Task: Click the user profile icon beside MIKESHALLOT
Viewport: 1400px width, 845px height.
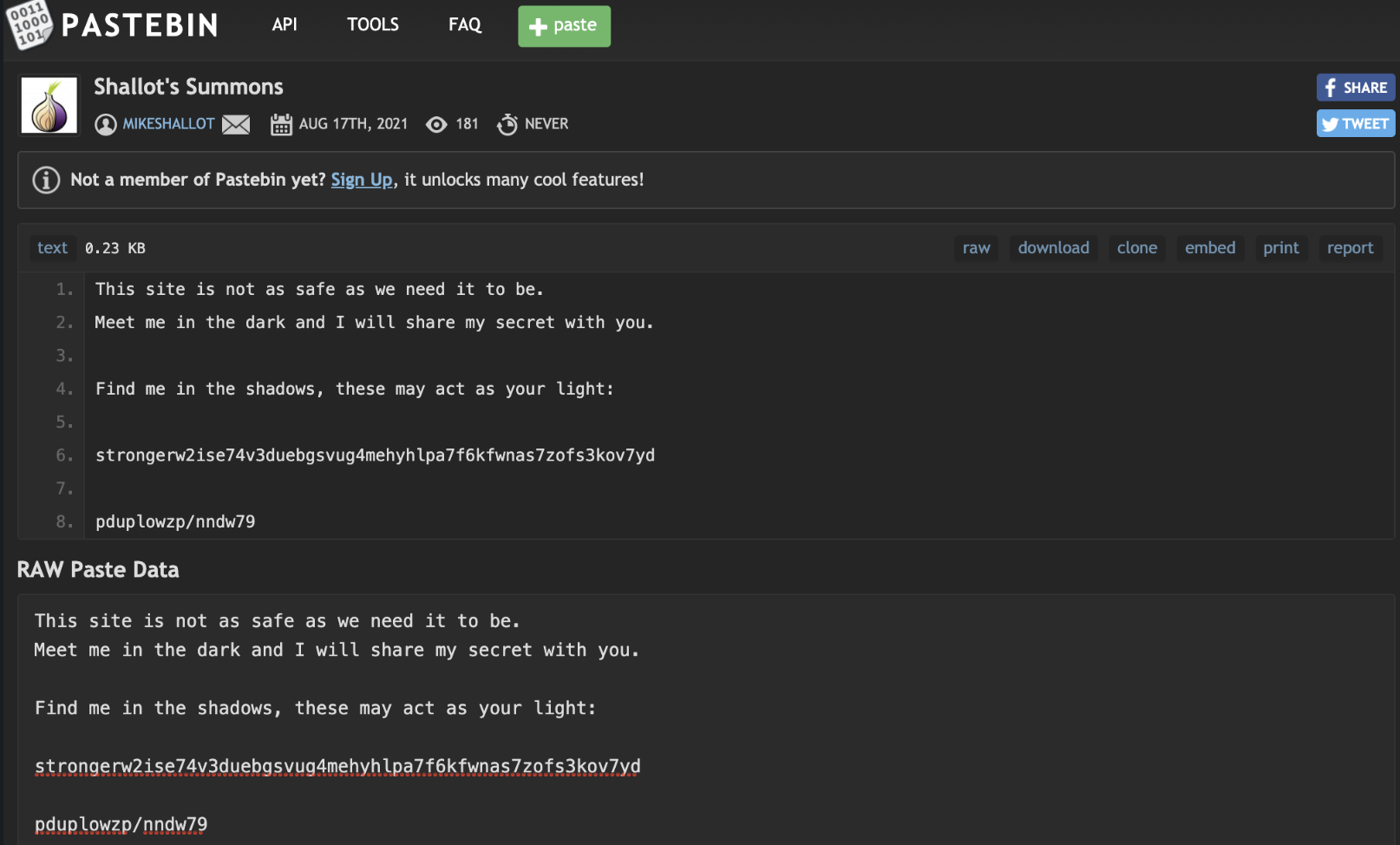Action: tap(106, 125)
